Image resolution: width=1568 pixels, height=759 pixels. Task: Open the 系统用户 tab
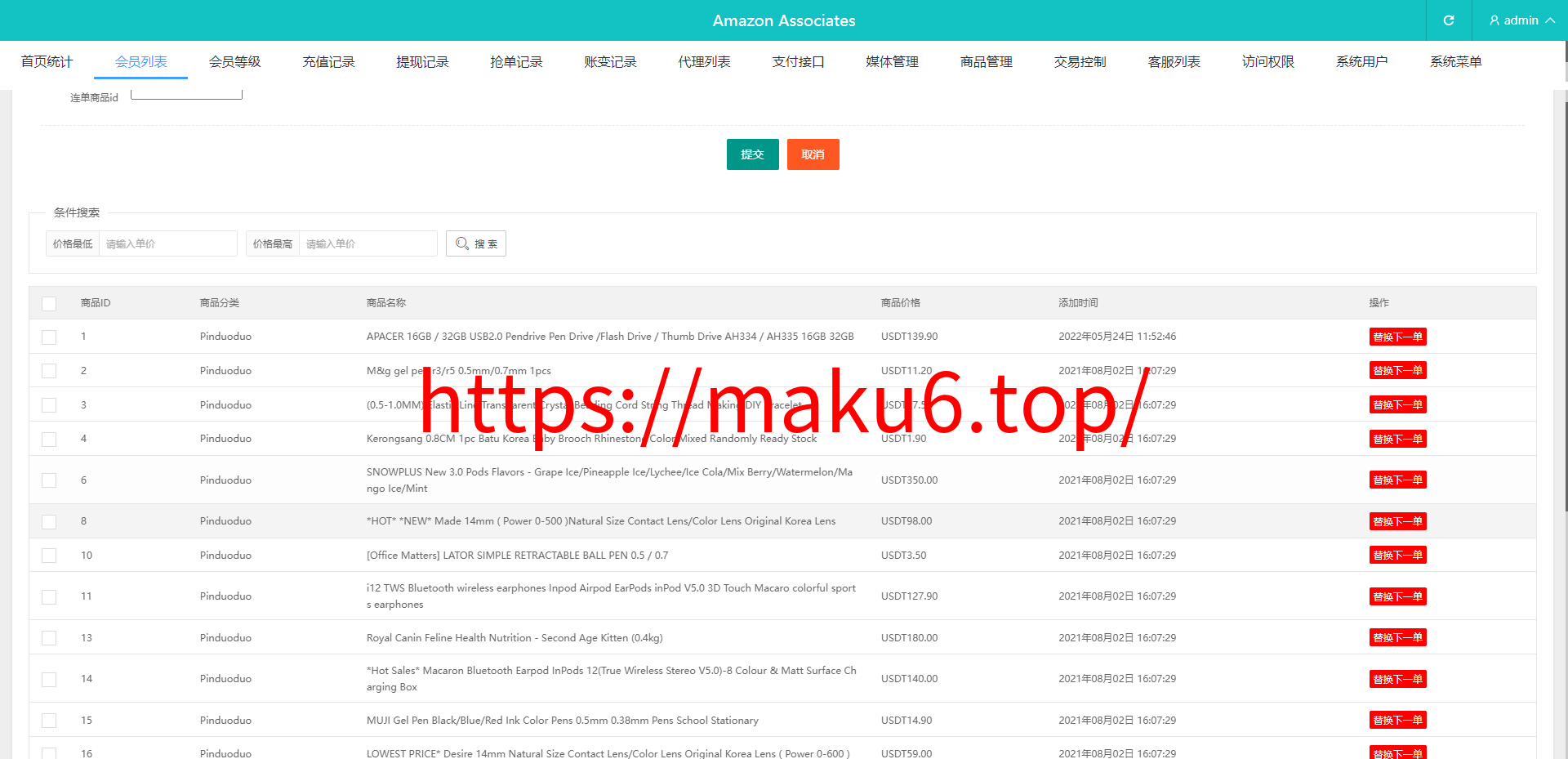coord(1361,61)
